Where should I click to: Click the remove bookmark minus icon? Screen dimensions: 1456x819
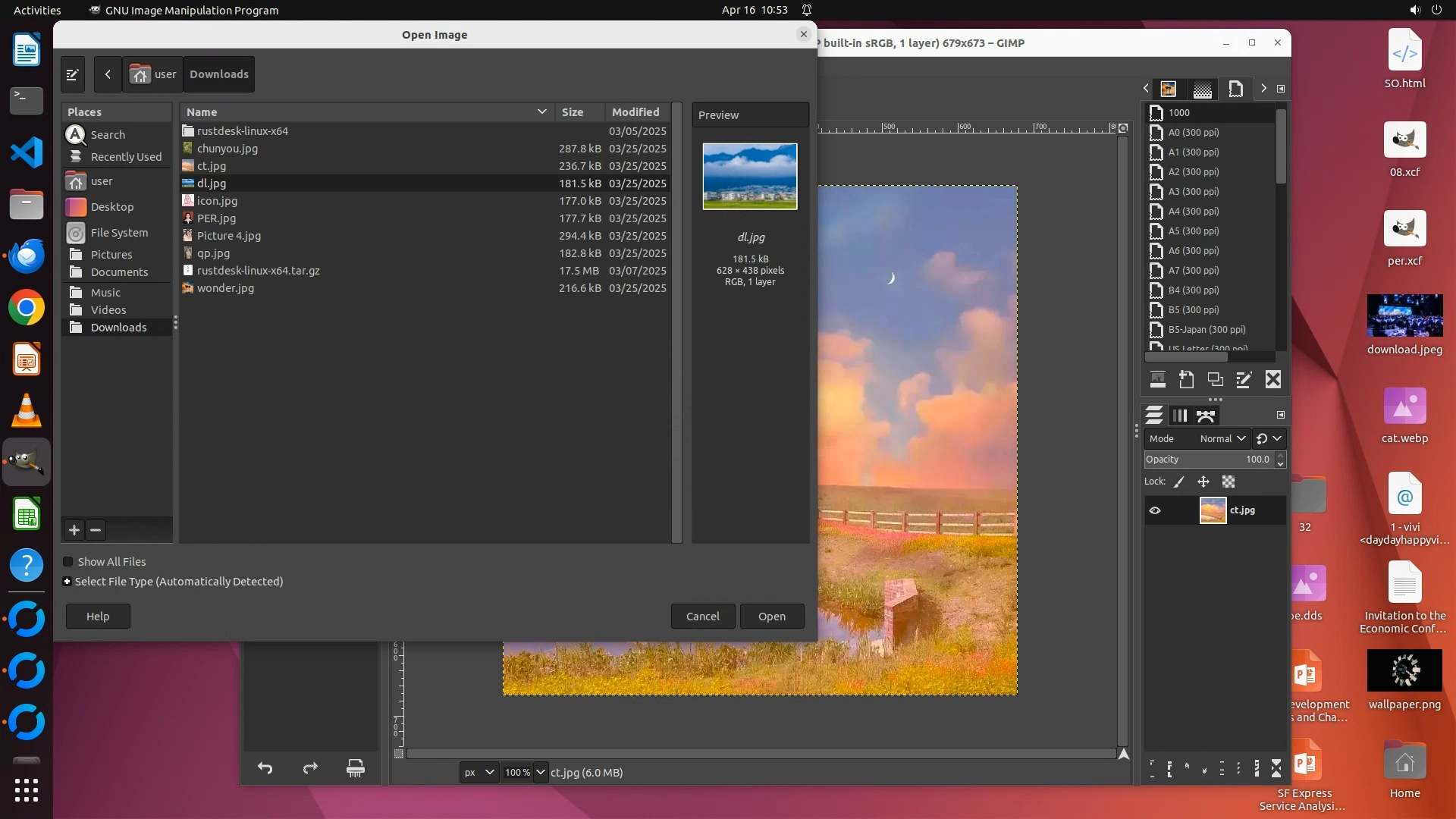[96, 530]
